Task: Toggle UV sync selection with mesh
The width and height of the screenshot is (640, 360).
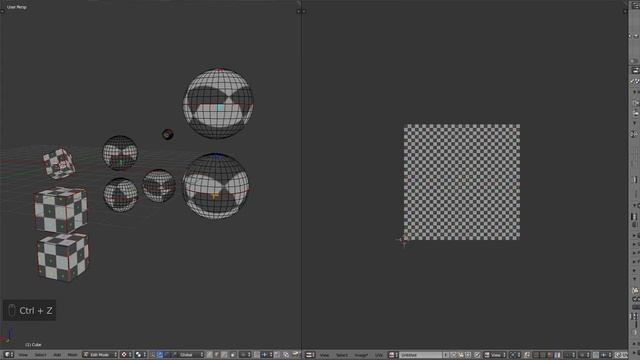Action: 527,355
